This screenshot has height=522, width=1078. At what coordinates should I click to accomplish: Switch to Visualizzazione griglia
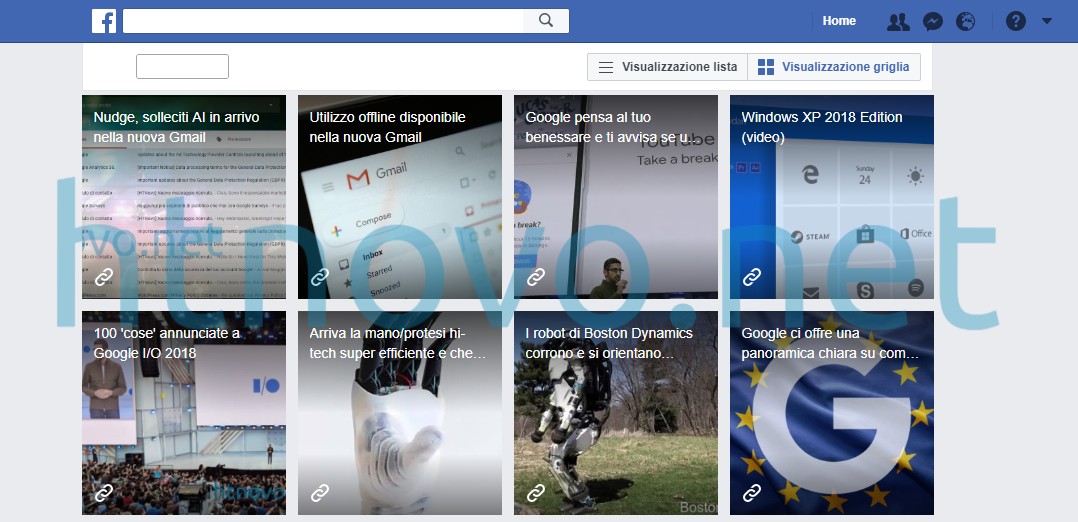(x=833, y=67)
